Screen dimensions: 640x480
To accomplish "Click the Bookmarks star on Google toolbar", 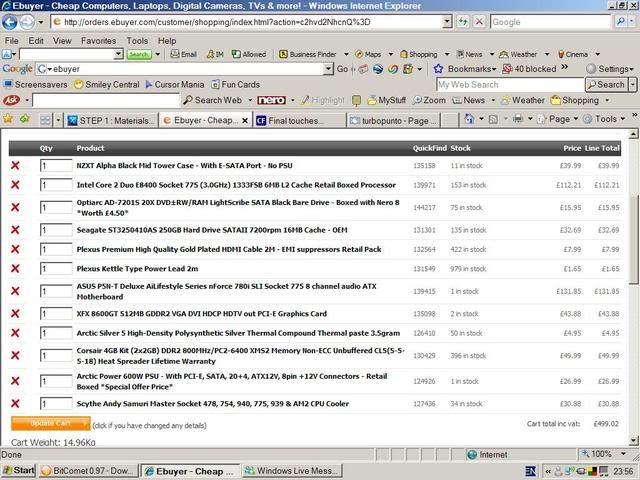I will pos(439,69).
